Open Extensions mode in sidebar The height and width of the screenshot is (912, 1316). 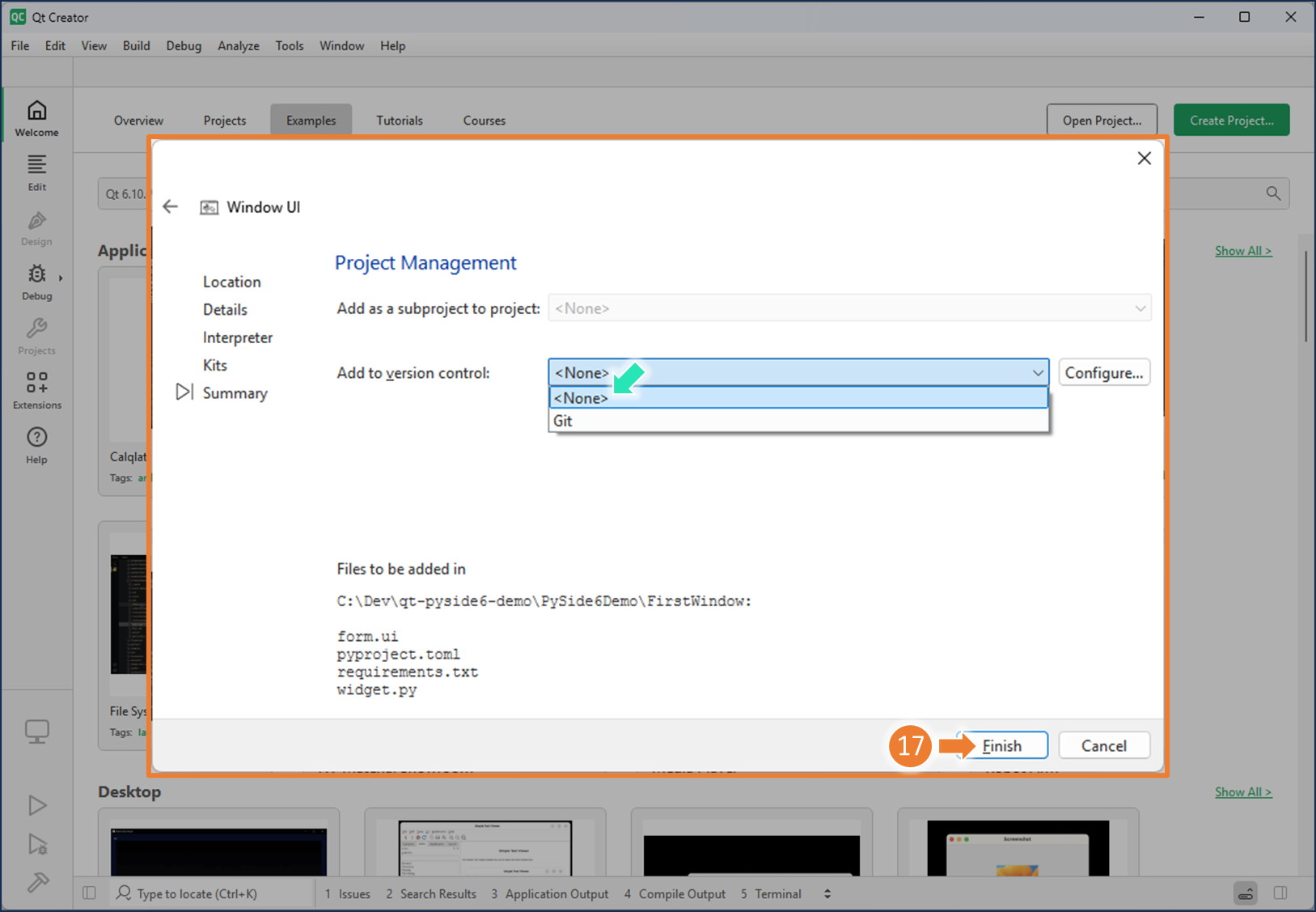tap(37, 391)
